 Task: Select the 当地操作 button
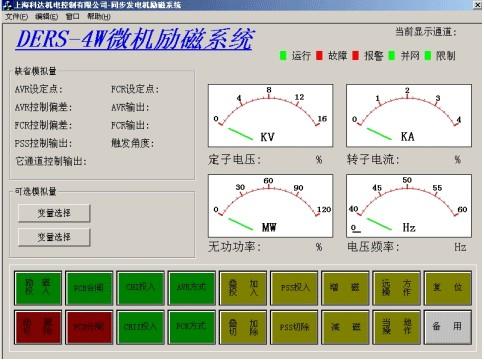point(397,327)
